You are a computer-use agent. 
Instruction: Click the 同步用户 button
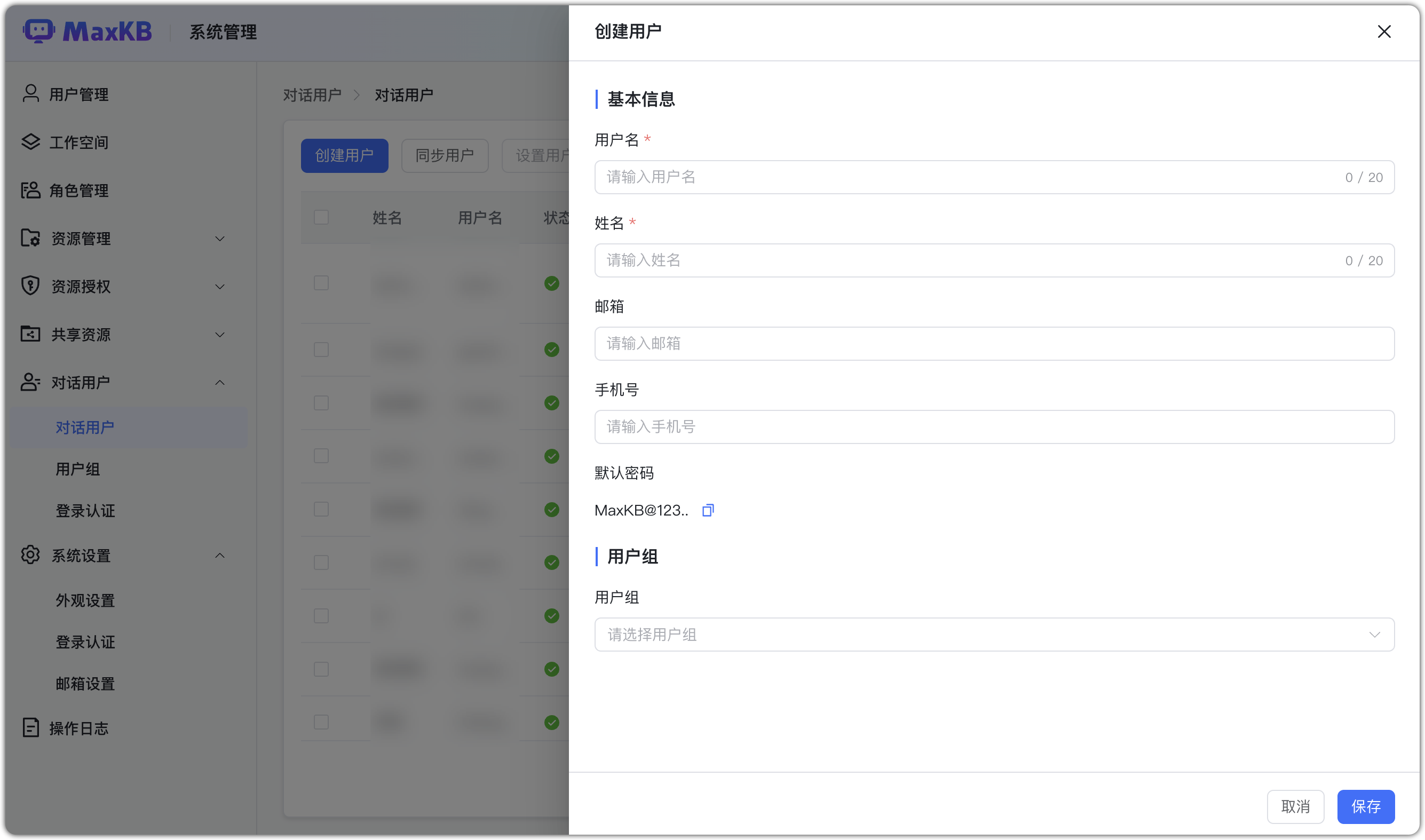445,156
